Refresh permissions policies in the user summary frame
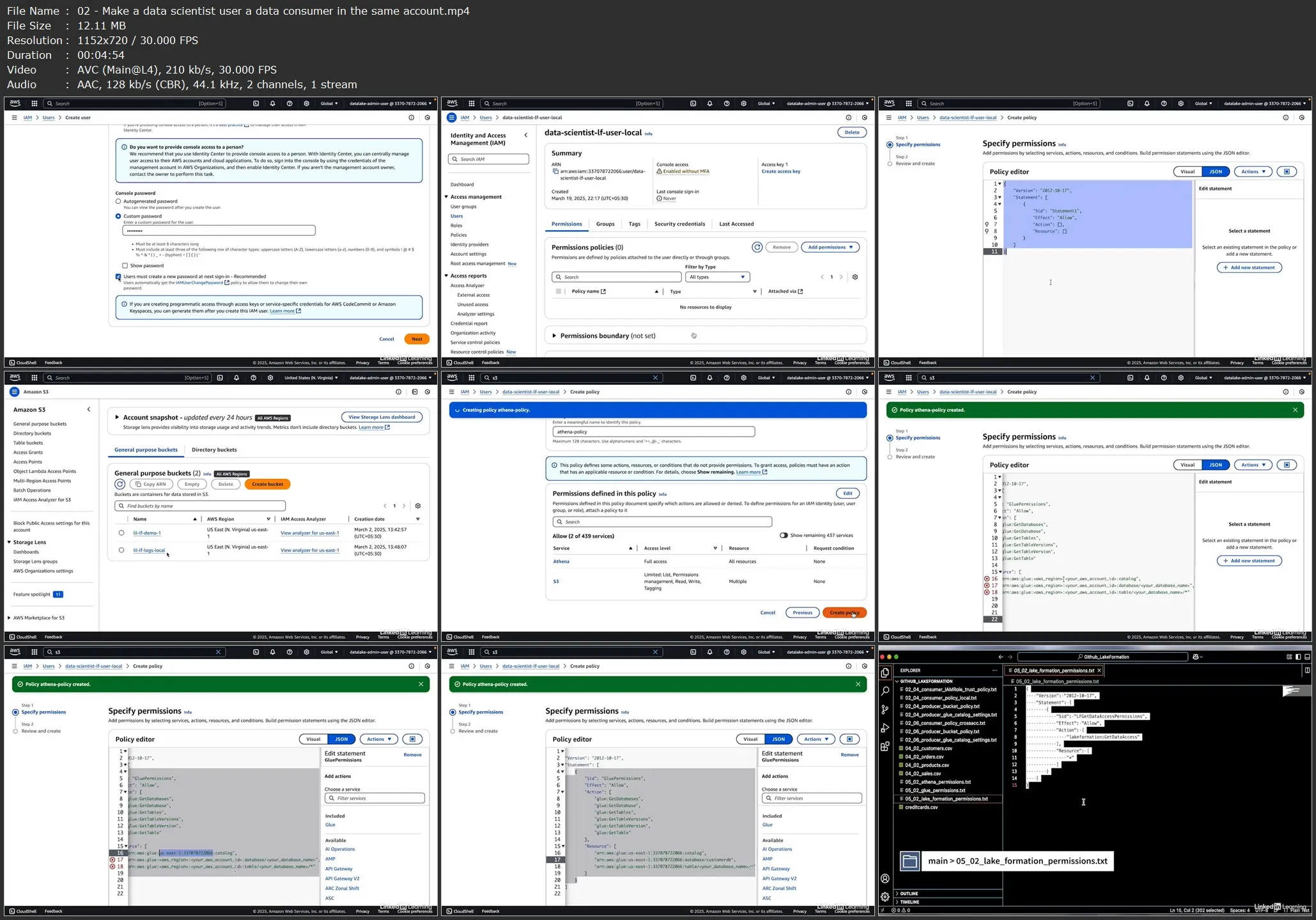This screenshot has height=920, width=1316. 757,247
